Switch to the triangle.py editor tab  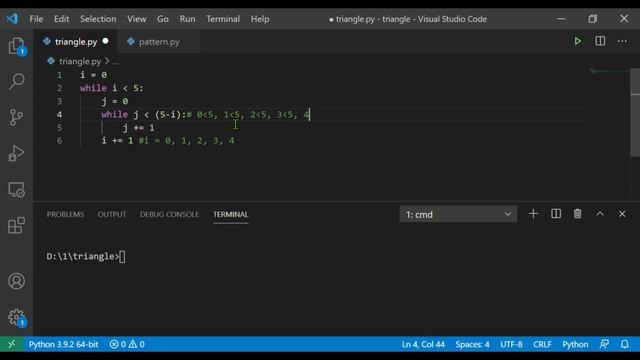[x=76, y=42]
